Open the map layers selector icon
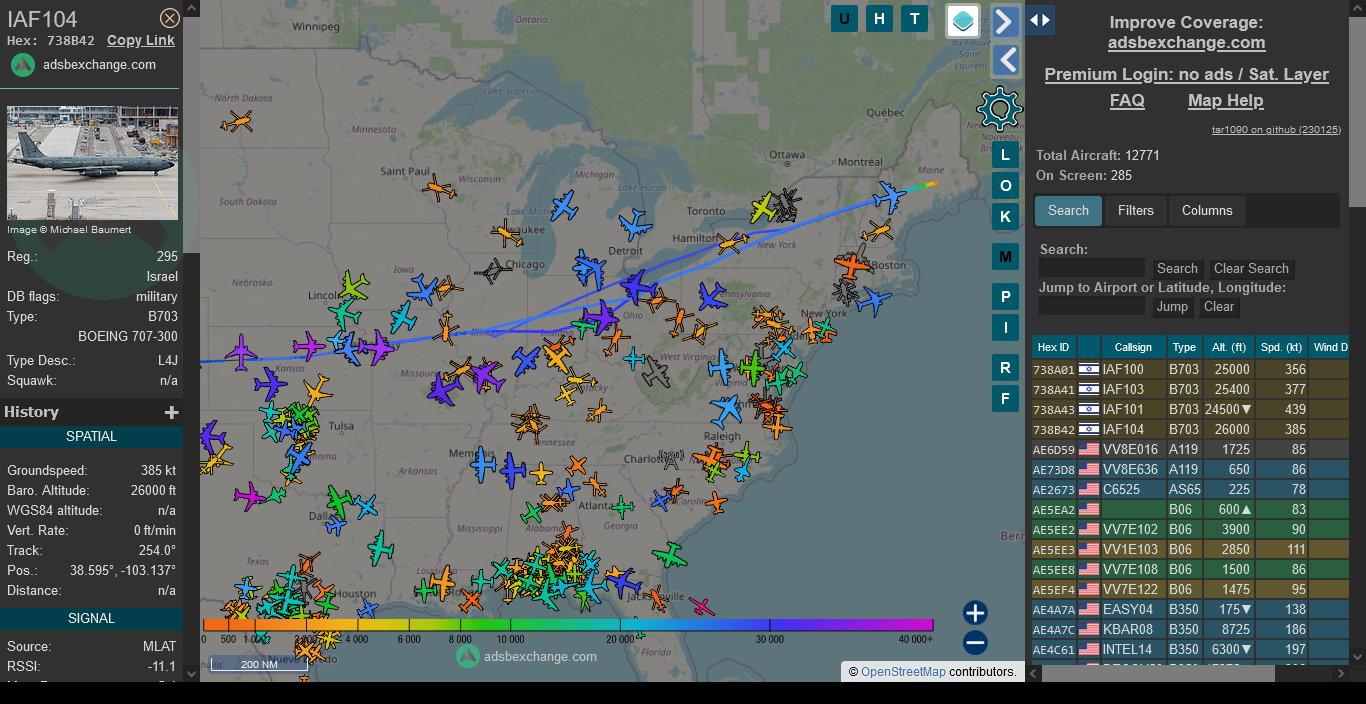 click(963, 21)
